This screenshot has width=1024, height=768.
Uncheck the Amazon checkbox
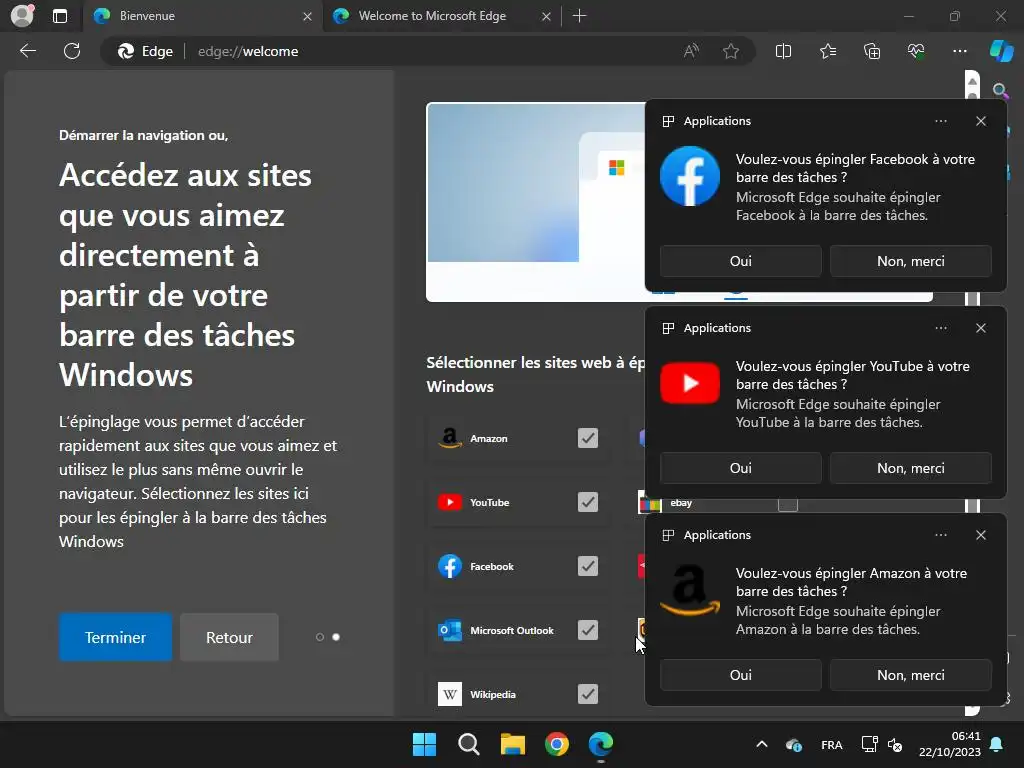(588, 438)
